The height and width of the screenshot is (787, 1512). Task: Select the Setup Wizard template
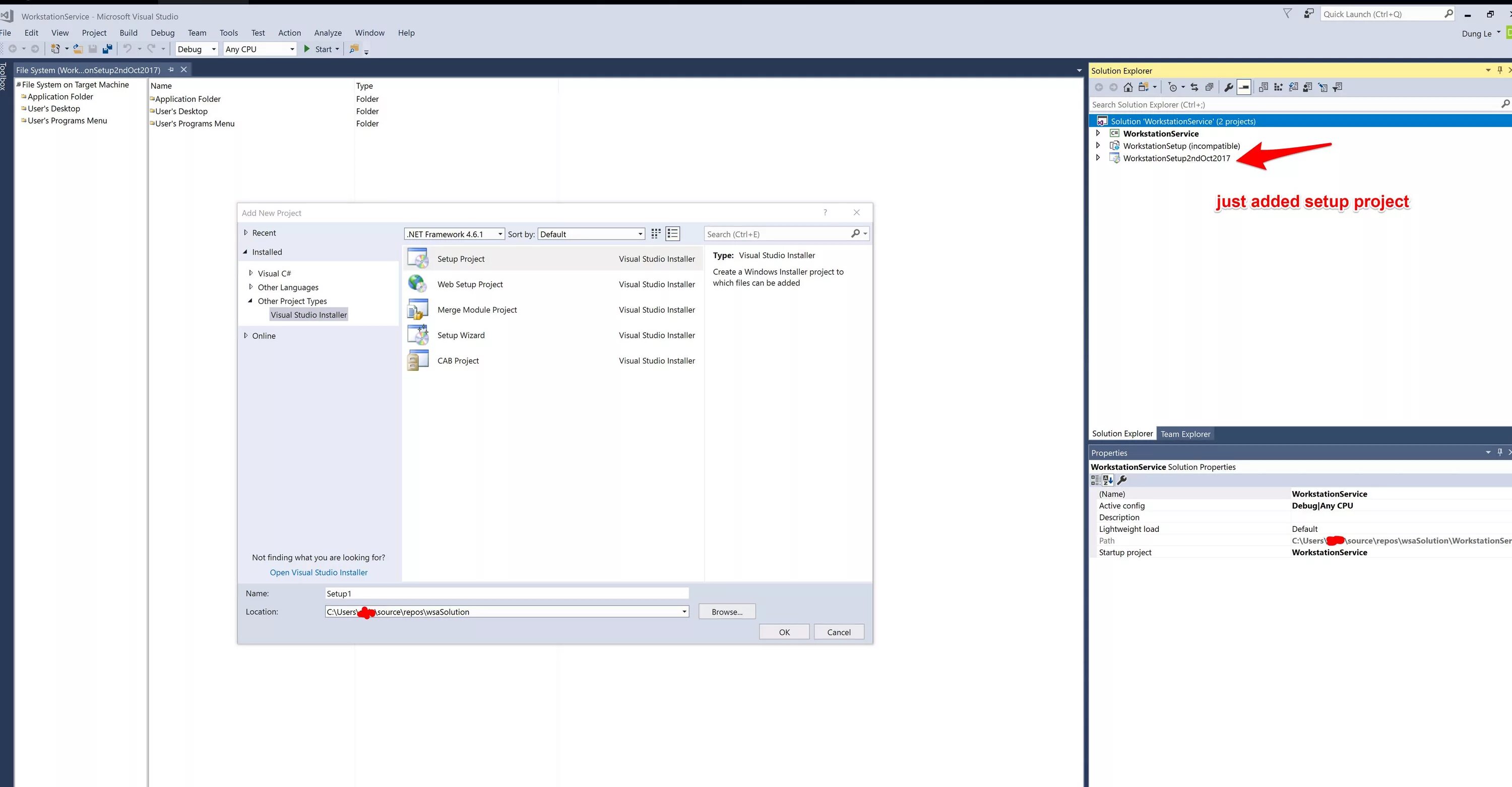pyautogui.click(x=461, y=335)
